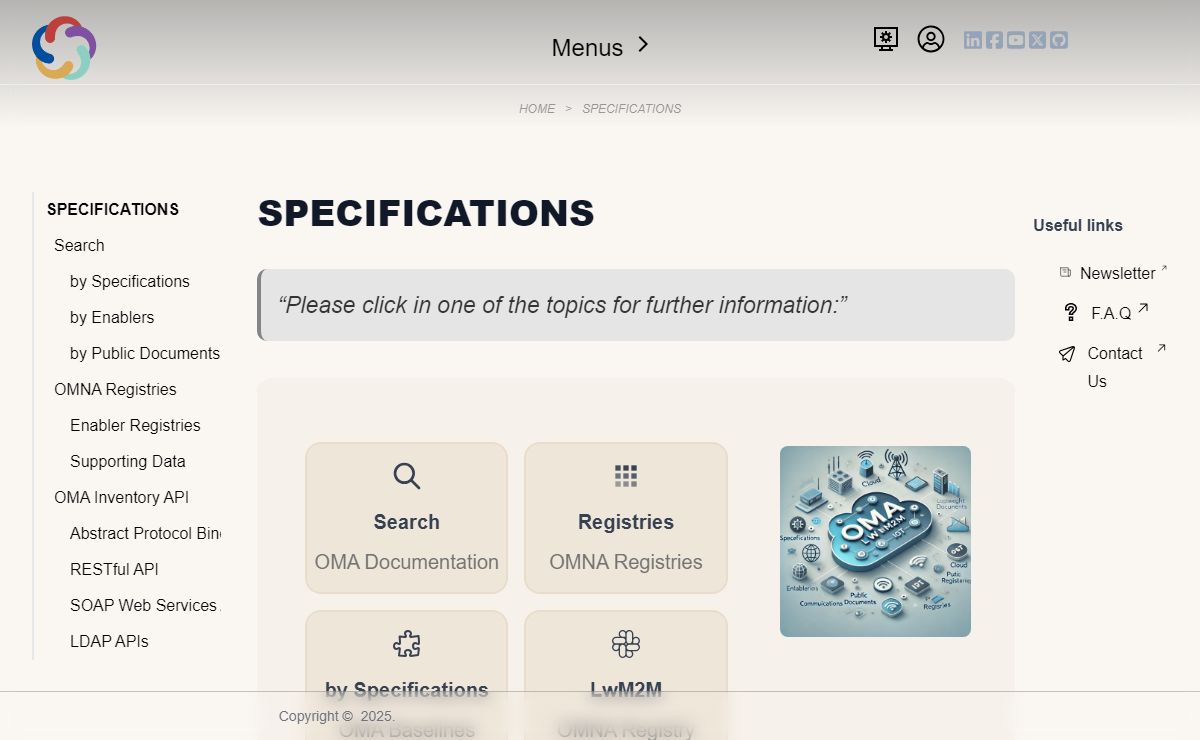Open the Newsletter useful link
Screen dimensions: 1200x740
pos(1117,273)
